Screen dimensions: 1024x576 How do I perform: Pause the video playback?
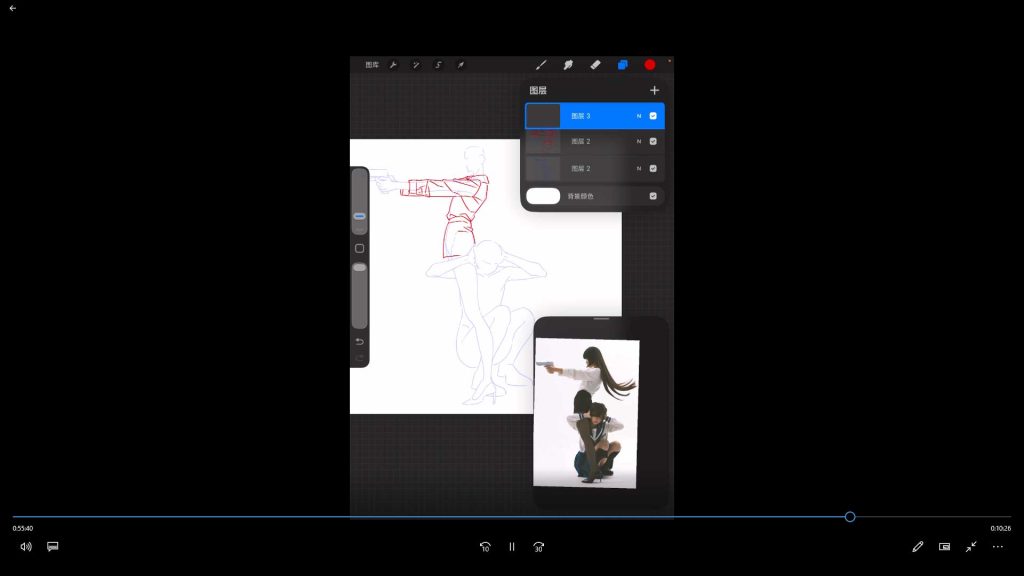coord(512,547)
